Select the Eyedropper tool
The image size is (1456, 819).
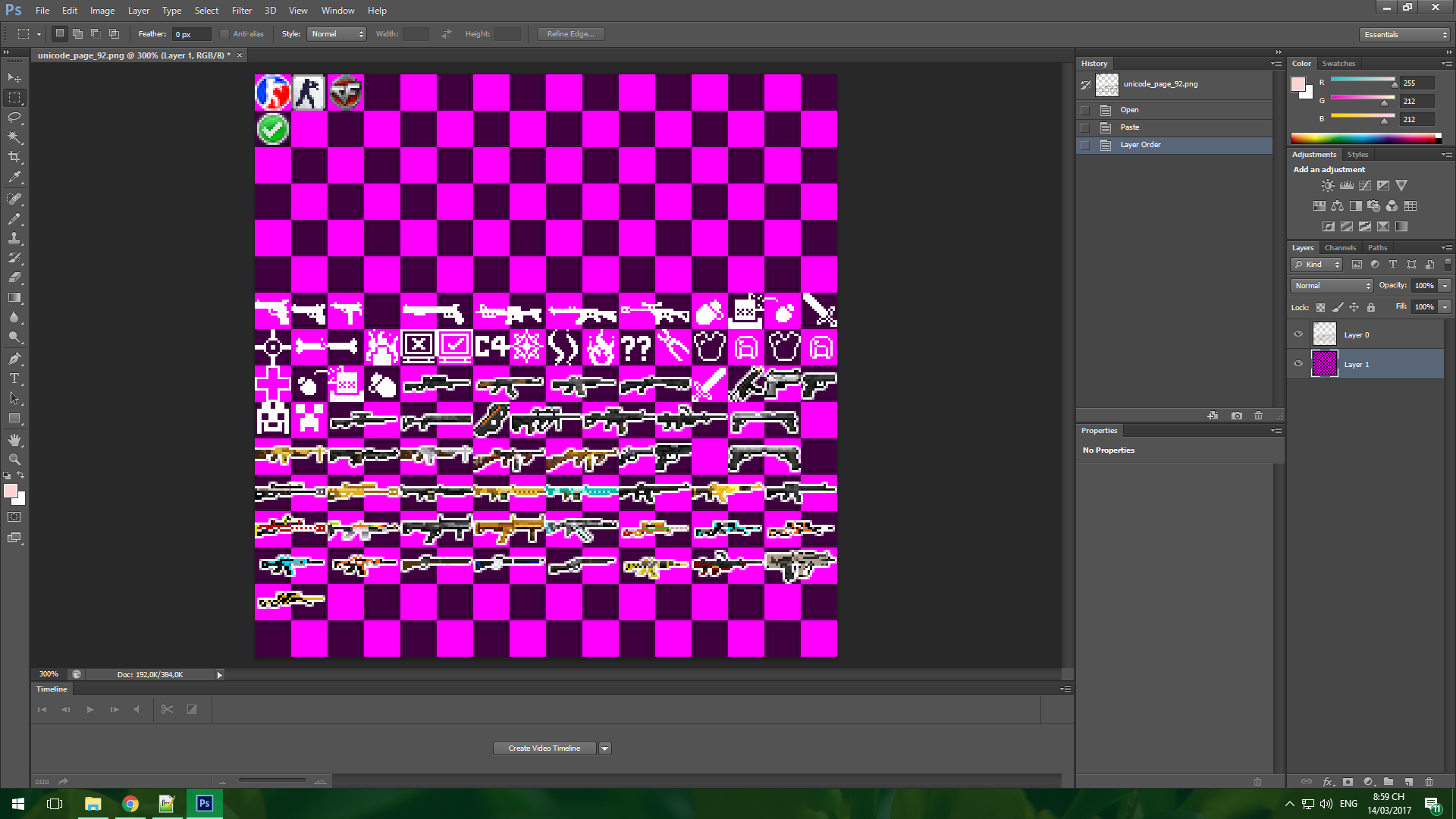14,177
